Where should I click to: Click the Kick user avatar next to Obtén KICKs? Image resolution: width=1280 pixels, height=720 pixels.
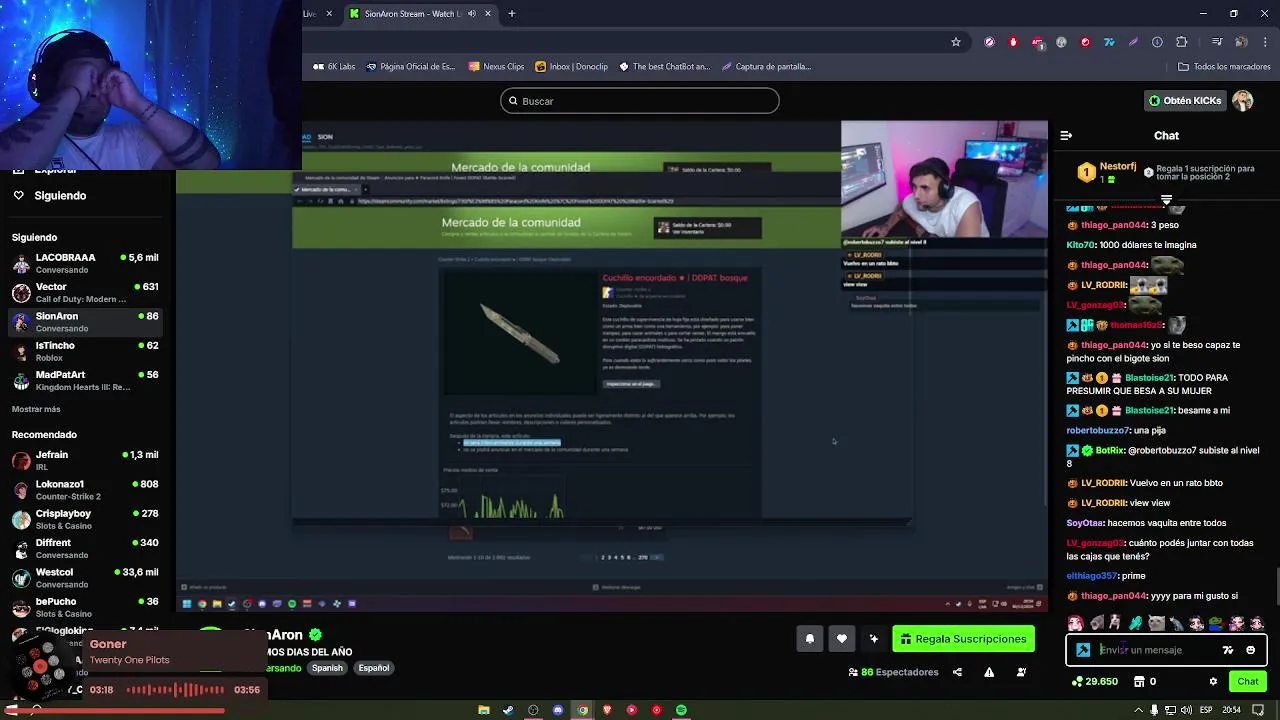tap(1243, 101)
